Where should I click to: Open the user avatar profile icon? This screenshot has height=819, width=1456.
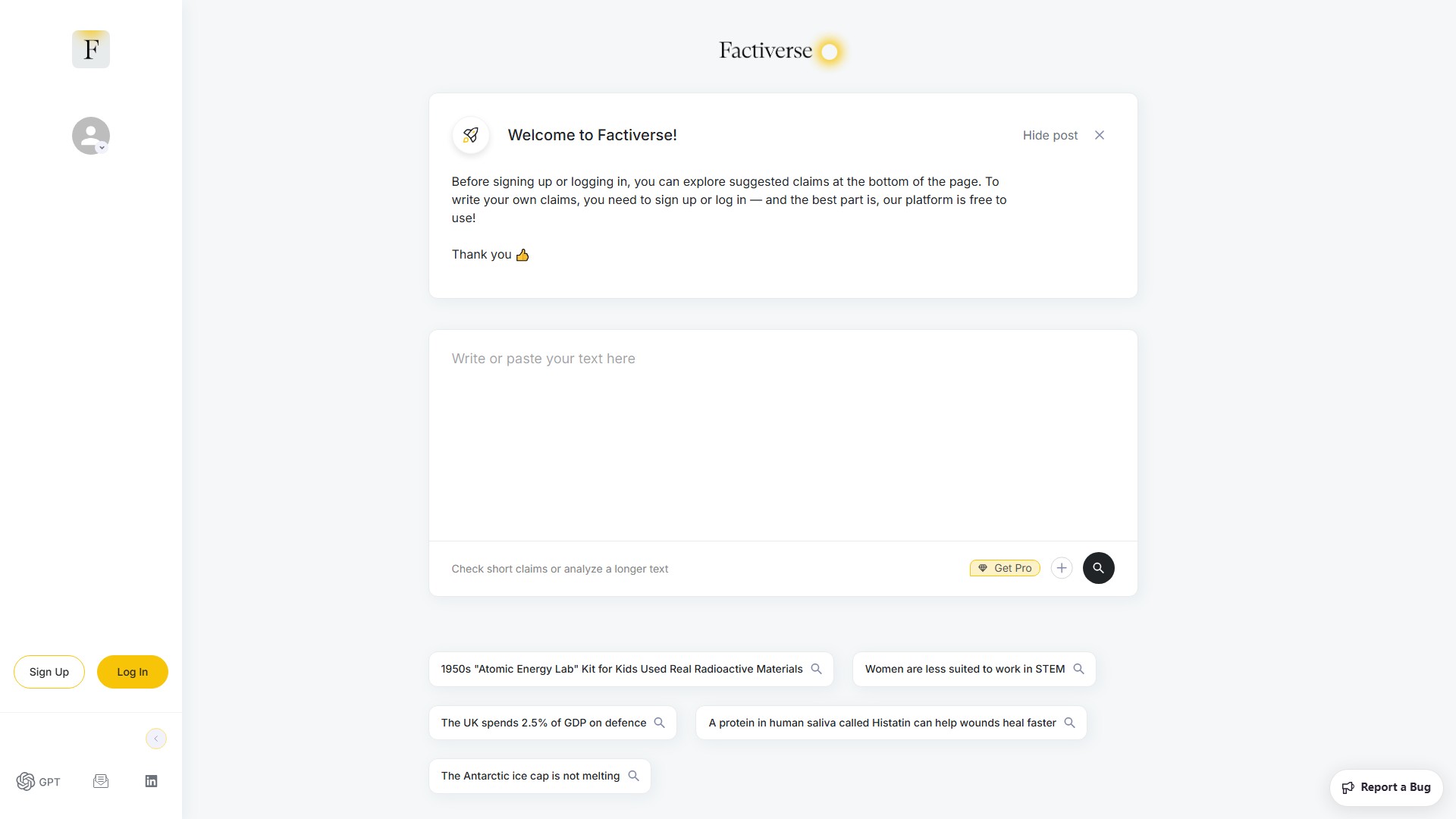tap(90, 135)
